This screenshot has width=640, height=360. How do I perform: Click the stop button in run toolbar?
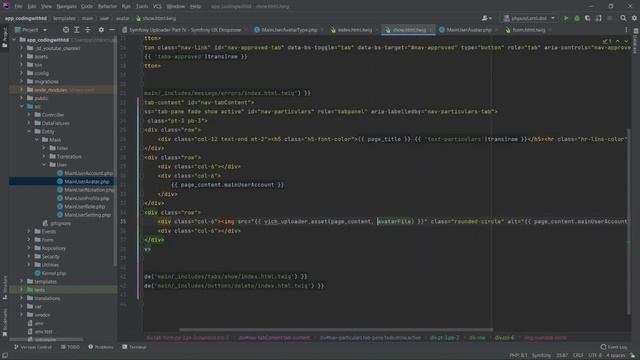[610, 18]
